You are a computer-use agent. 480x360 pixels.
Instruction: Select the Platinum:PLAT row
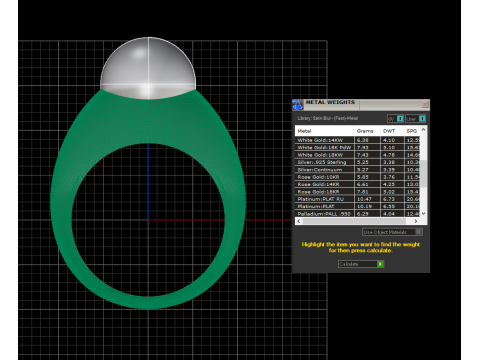[358, 206]
